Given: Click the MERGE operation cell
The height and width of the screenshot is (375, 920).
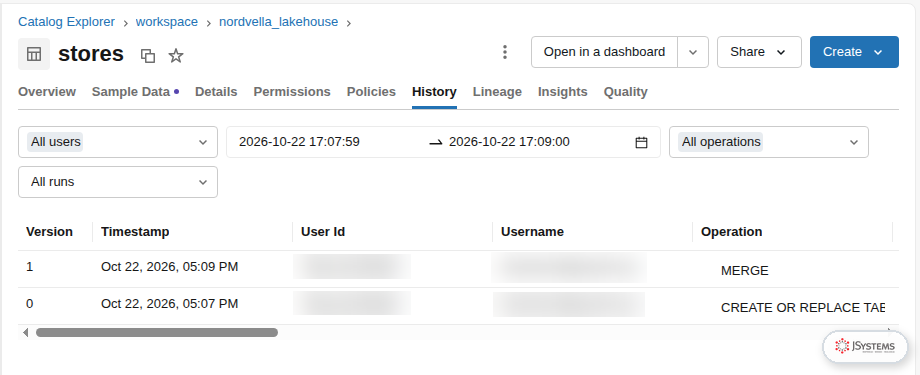Looking at the screenshot, I should point(745,271).
